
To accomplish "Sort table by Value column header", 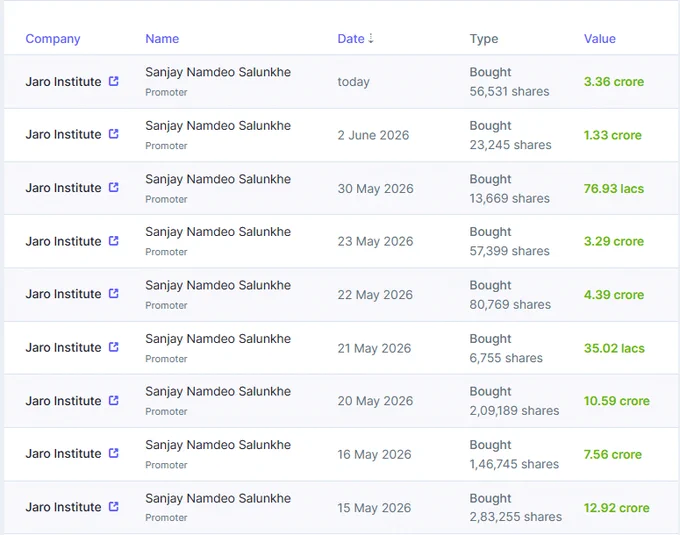I will tap(600, 39).
